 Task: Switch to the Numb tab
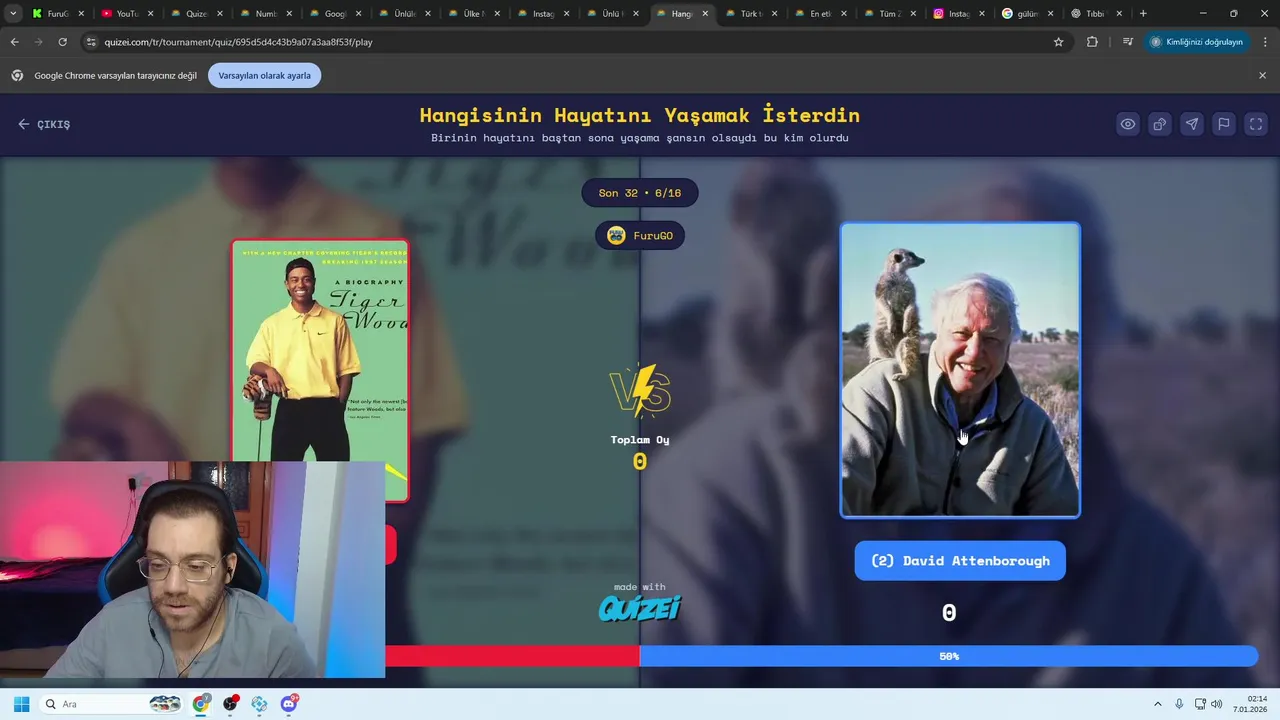[x=264, y=14]
